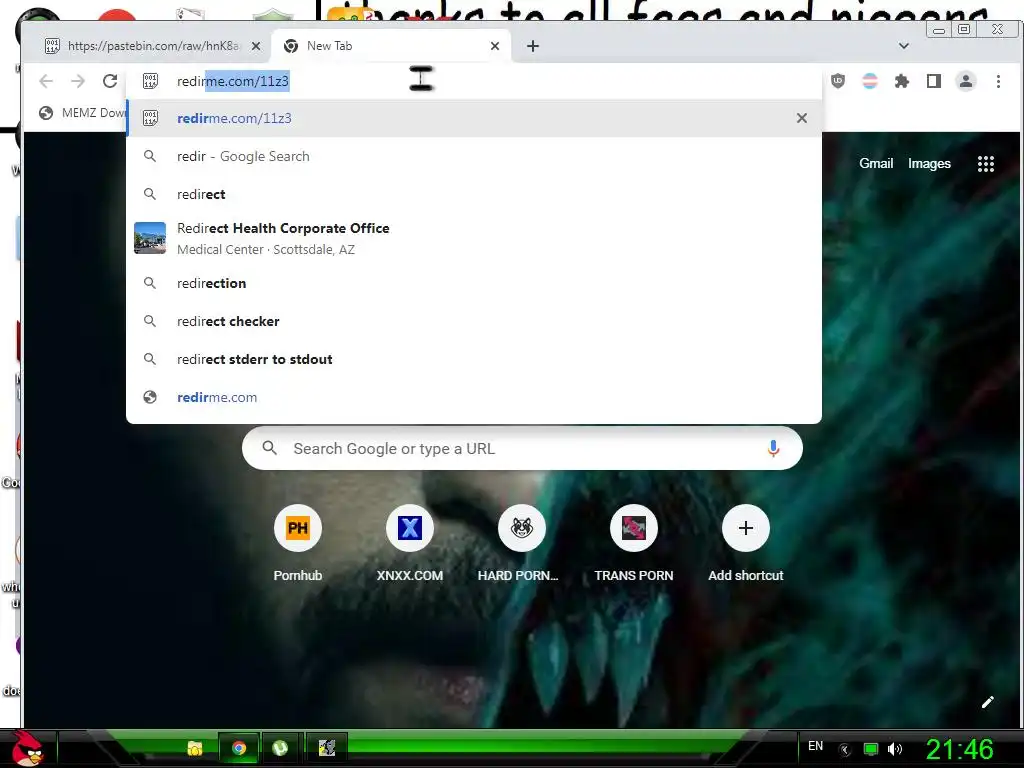Viewport: 1024px width, 768px height.
Task: Select the 'redir - Google Search' suggestion
Action: tap(474, 156)
